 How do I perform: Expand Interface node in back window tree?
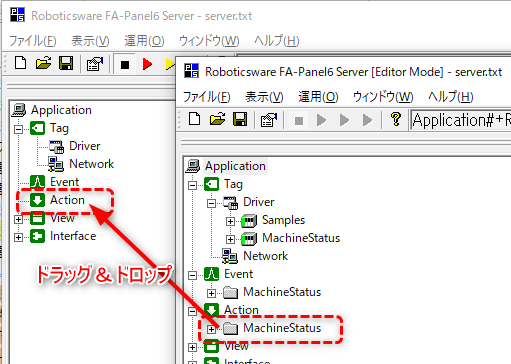(x=19, y=237)
